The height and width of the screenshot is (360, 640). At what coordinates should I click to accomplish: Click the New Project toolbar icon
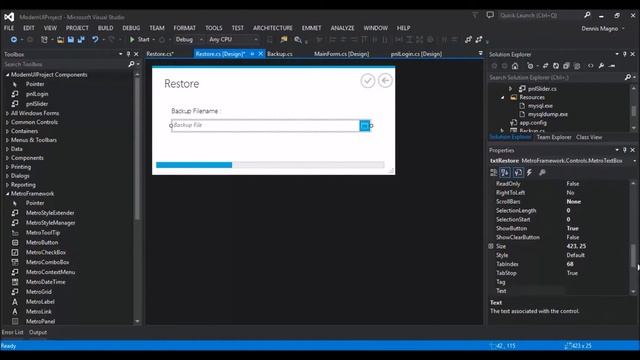click(x=44, y=40)
